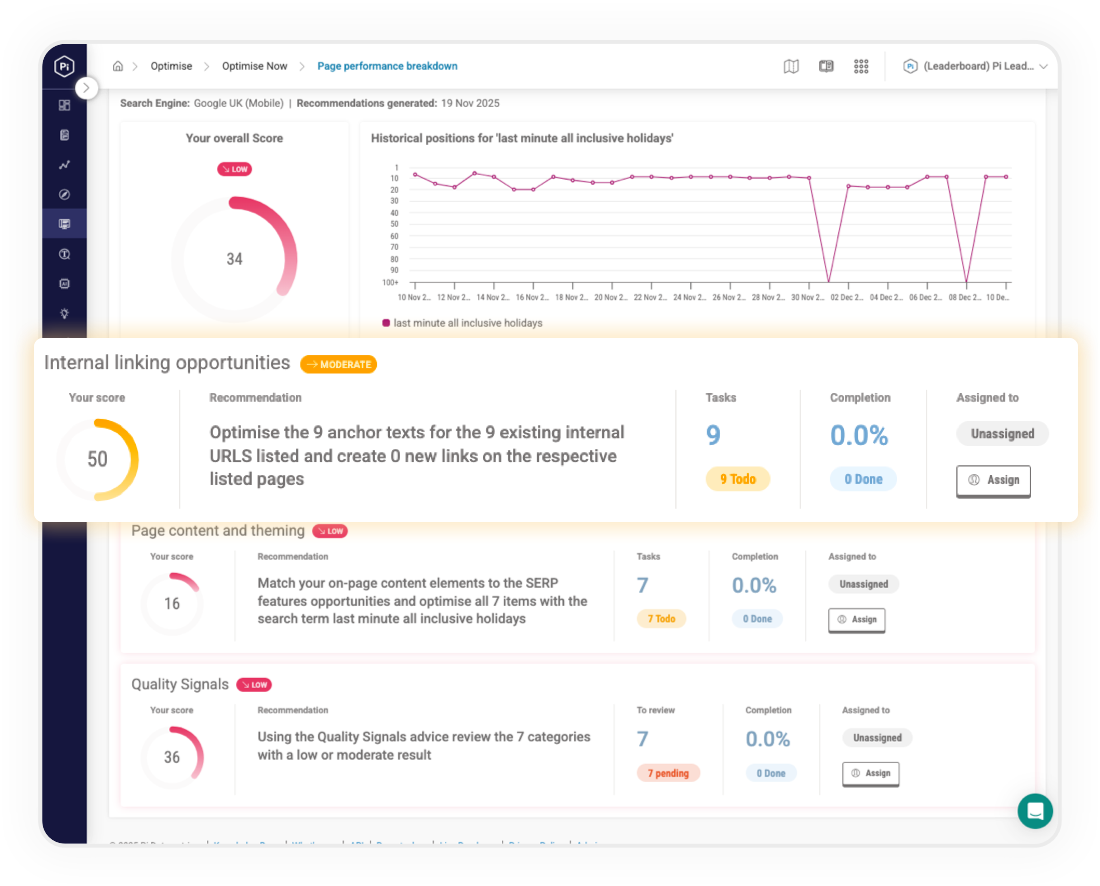The width and height of the screenshot is (1100, 886).
Task: Click Assign on the Internal linking opportunities card
Action: pos(993,481)
